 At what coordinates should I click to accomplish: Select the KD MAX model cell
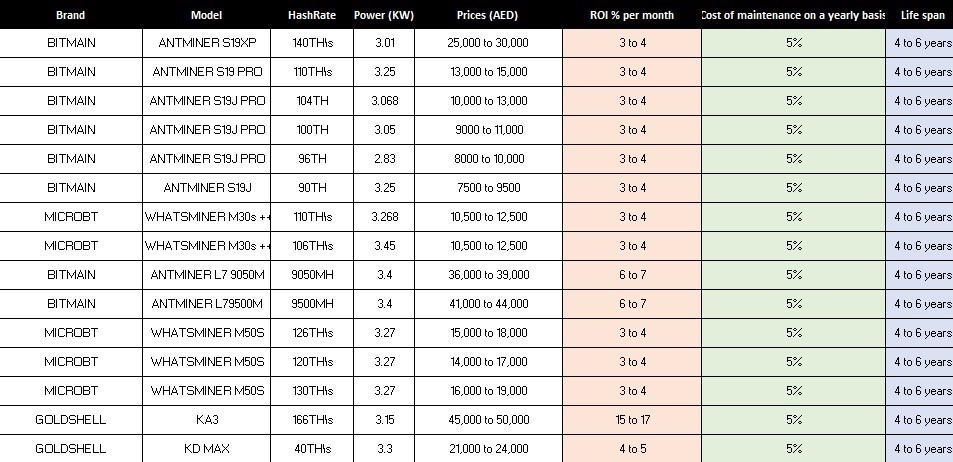(207, 449)
